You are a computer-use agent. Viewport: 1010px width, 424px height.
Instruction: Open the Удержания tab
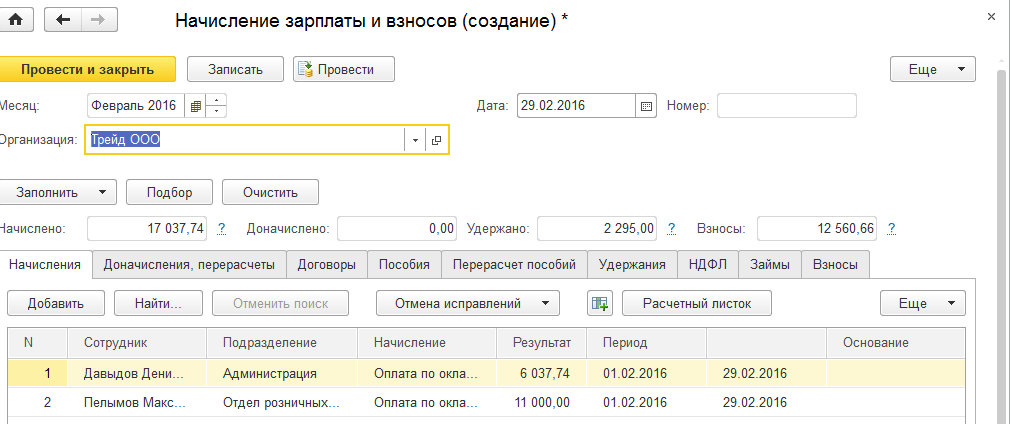click(x=632, y=265)
